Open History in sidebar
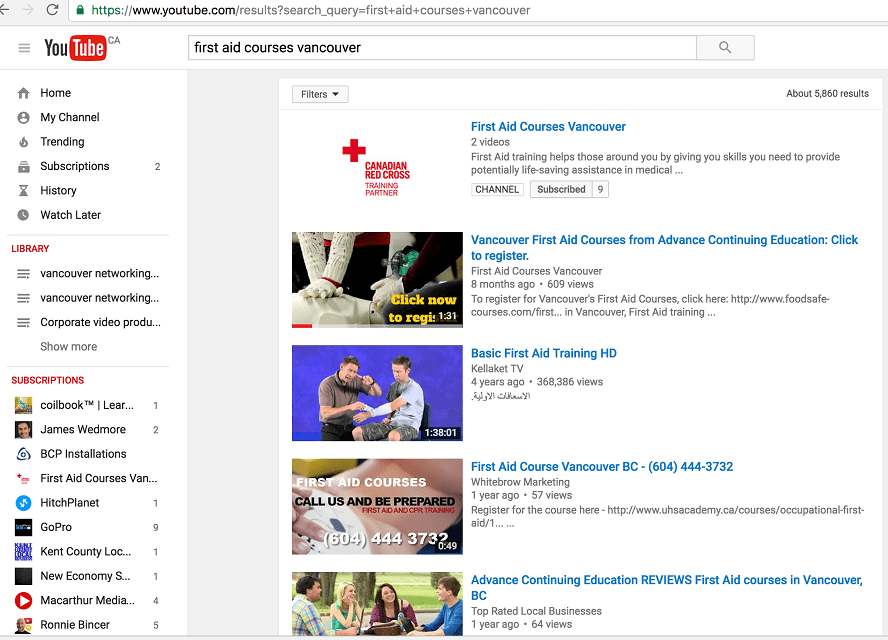Screen dimensions: 888x640 coord(58,190)
